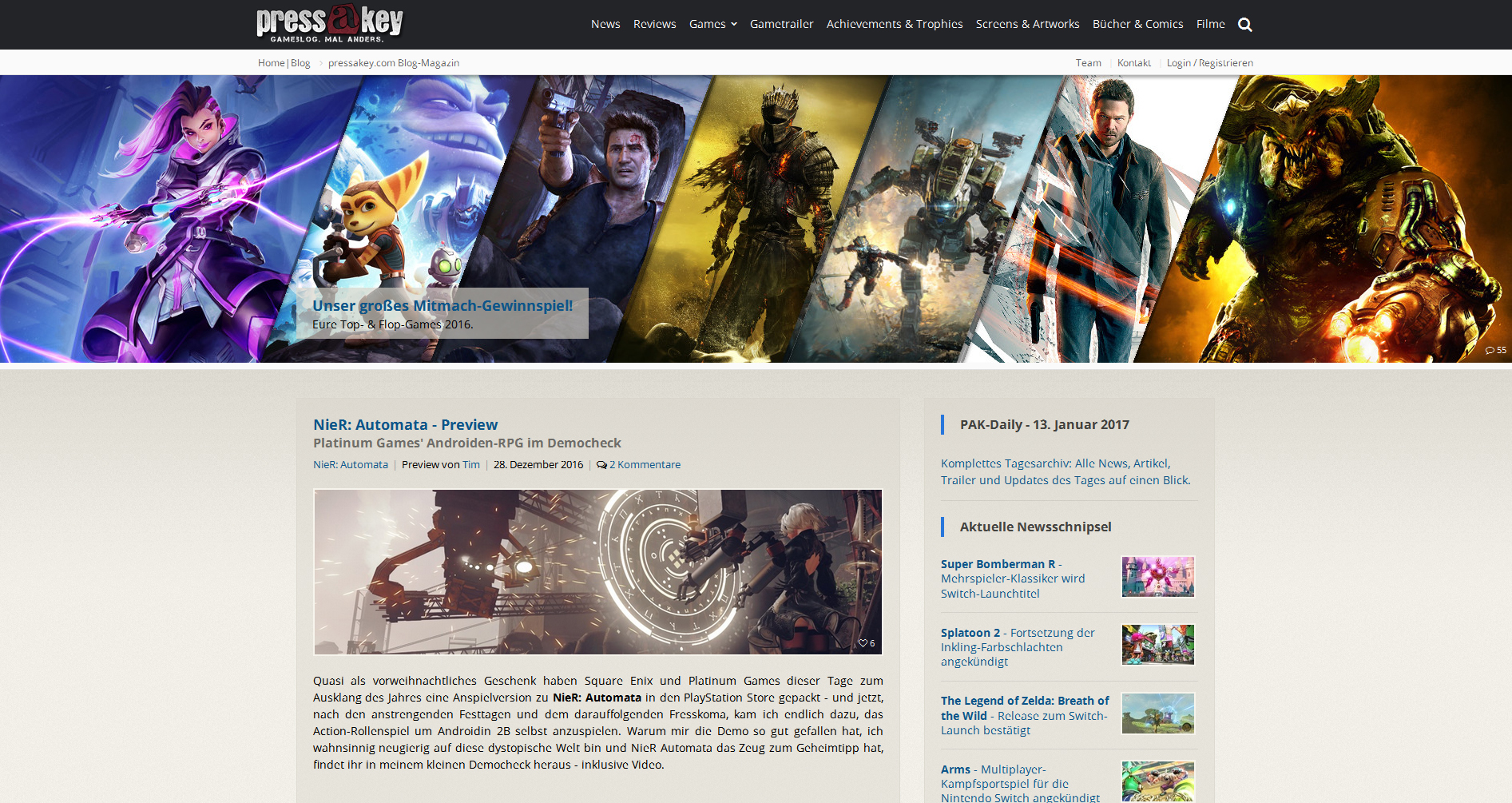The width and height of the screenshot is (1512, 803).
Task: Open the Komplettes Tagesarchiv link
Action: point(1066,472)
